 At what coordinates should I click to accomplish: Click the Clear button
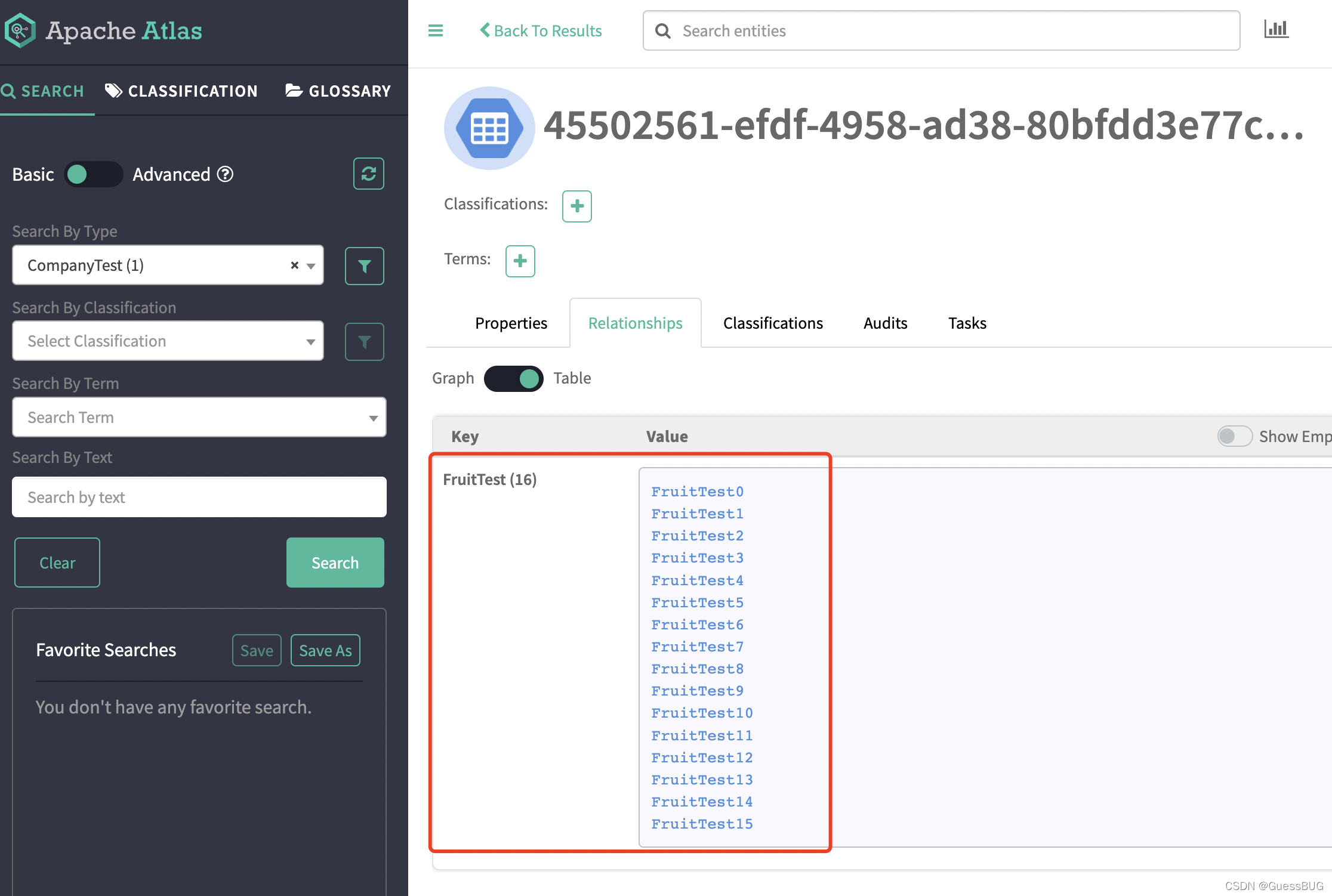[56, 562]
